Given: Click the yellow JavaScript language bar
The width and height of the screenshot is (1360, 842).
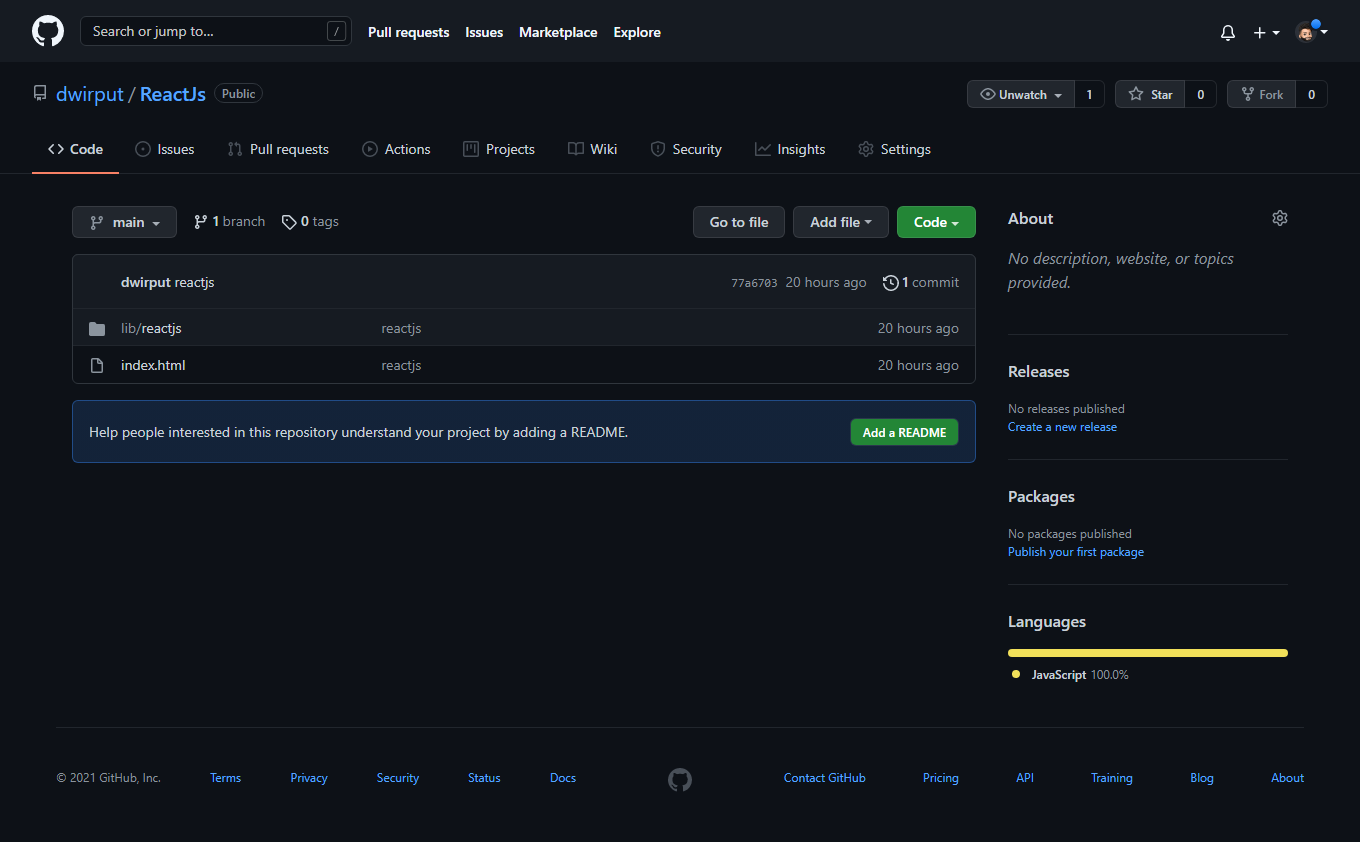Looking at the screenshot, I should tap(1148, 653).
